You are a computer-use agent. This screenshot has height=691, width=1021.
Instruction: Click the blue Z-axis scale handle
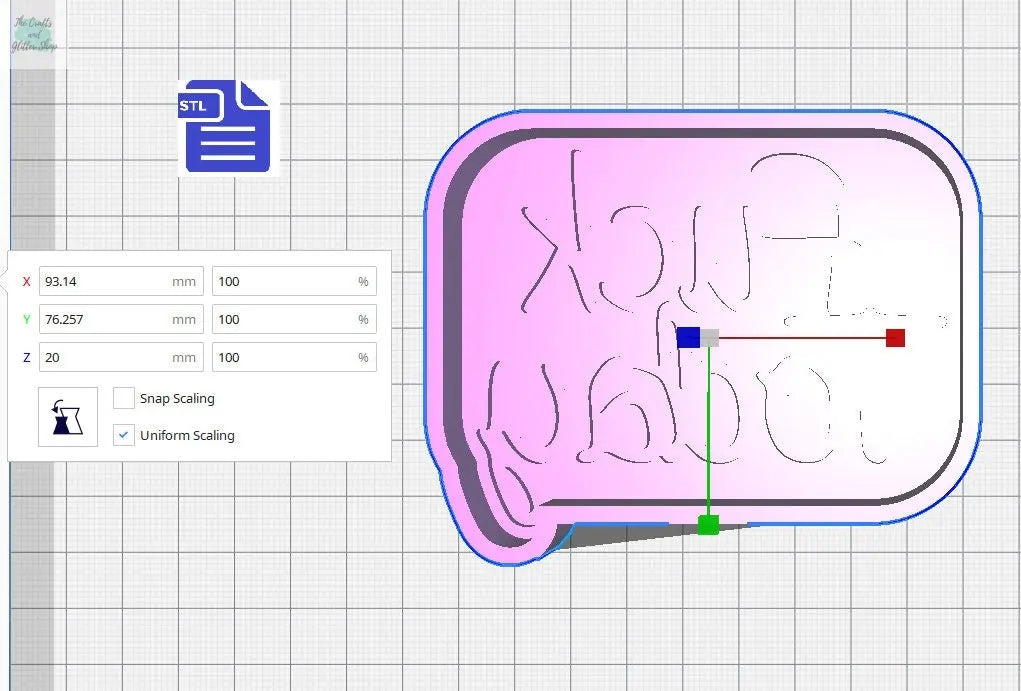pos(687,337)
